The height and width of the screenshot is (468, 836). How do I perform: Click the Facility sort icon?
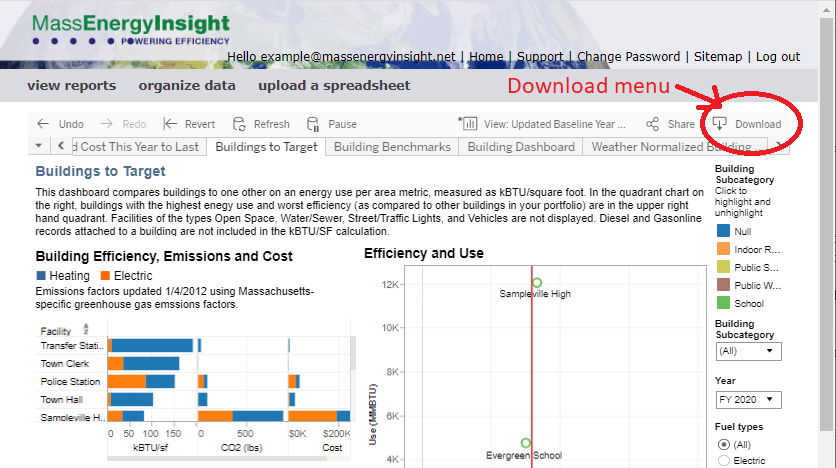(x=86, y=329)
